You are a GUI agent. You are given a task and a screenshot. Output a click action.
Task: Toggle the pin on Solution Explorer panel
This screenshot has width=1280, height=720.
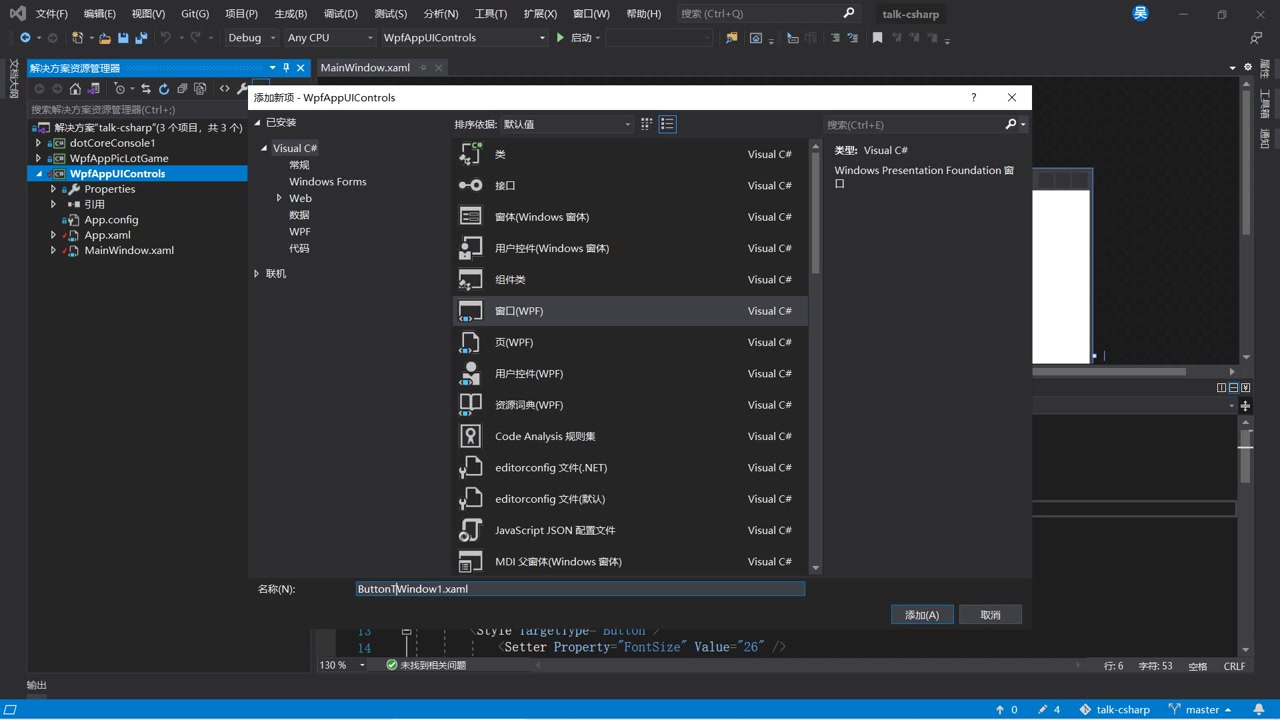point(286,68)
